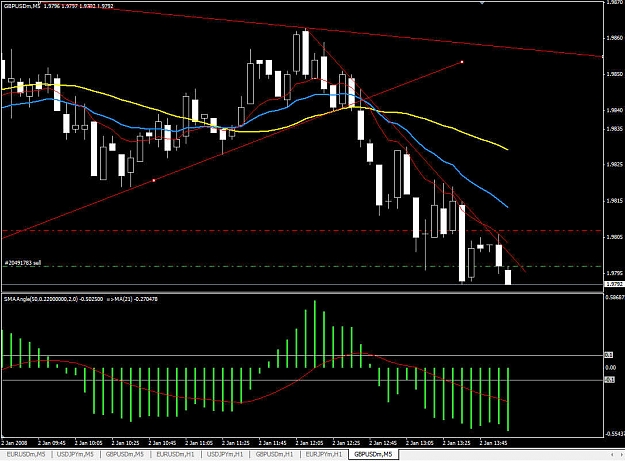
Task: Click the '#20491783 sell' order label
Action: pyautogui.click(x=23, y=263)
